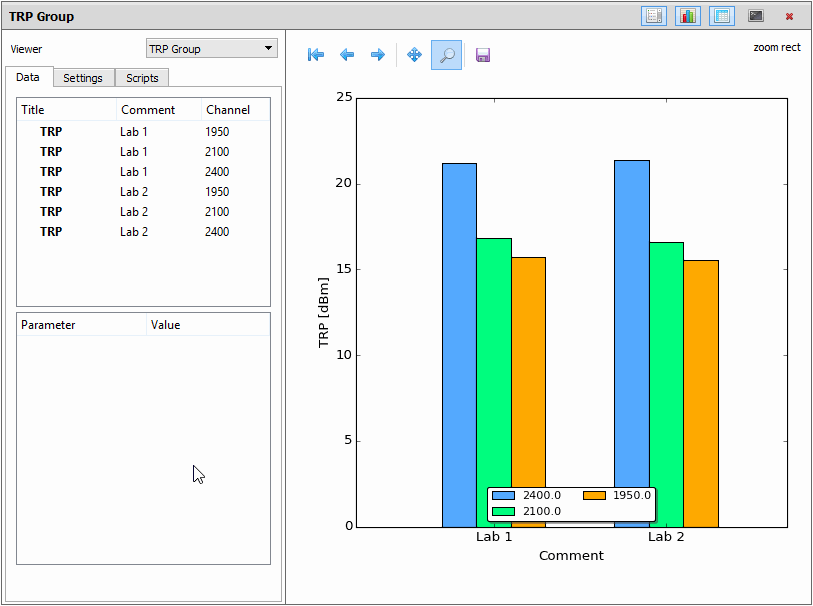Click the Channel column header
This screenshot has height=606, width=813.
tap(226, 109)
